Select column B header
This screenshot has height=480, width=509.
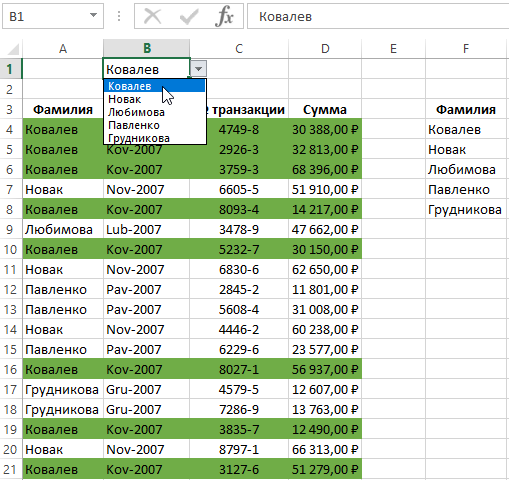[x=147, y=49]
